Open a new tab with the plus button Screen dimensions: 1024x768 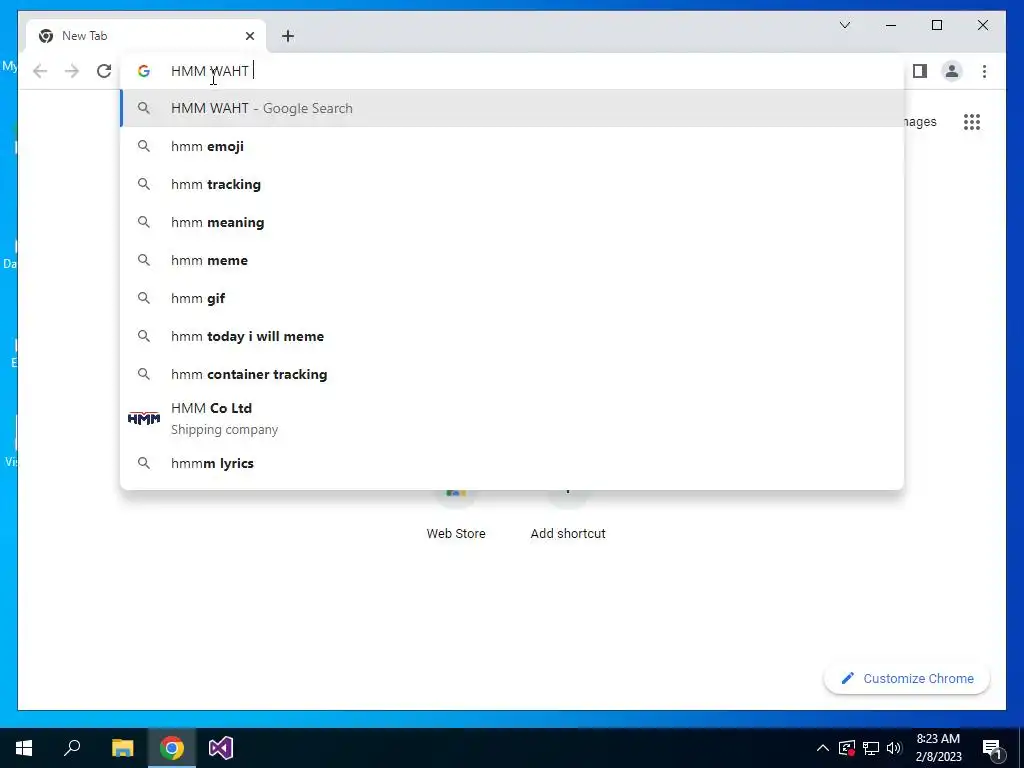288,36
